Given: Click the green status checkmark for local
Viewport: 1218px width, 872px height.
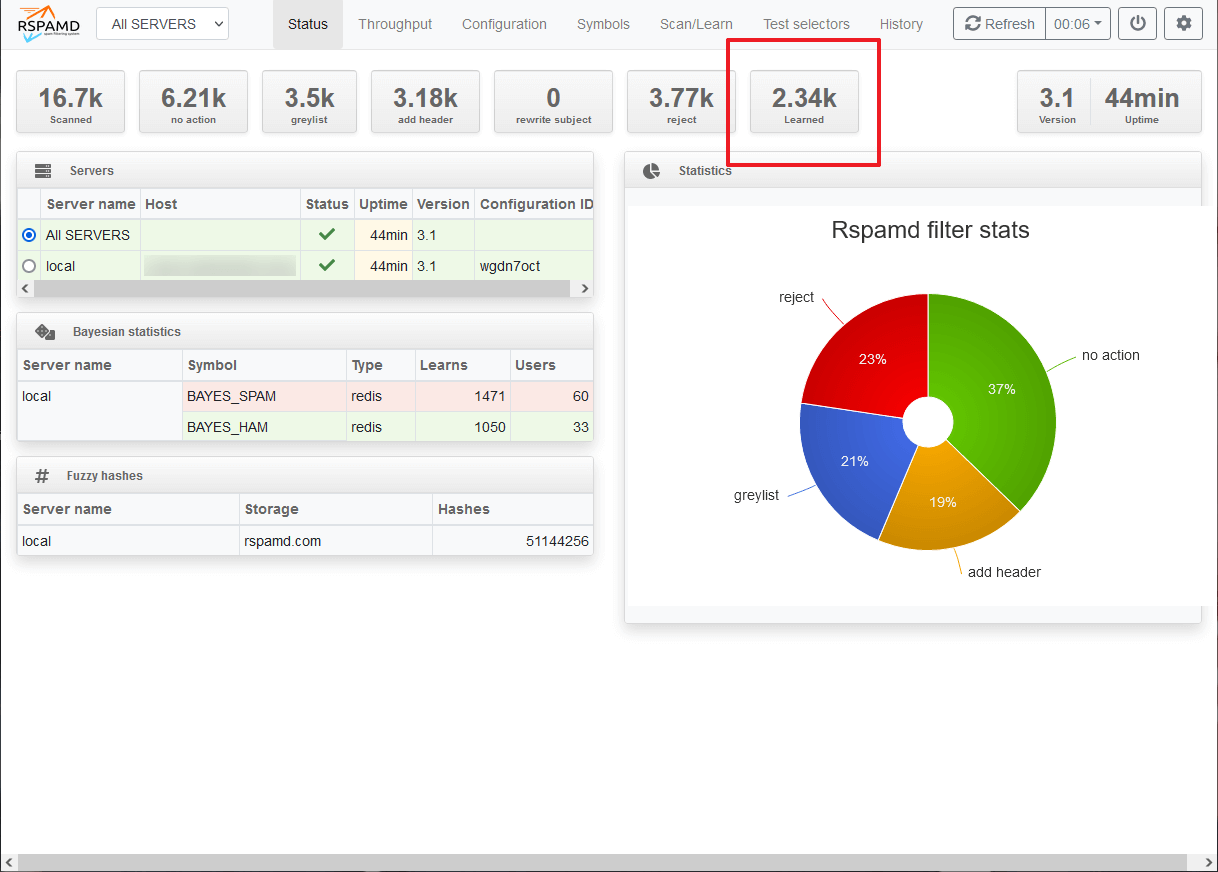Looking at the screenshot, I should [x=326, y=265].
